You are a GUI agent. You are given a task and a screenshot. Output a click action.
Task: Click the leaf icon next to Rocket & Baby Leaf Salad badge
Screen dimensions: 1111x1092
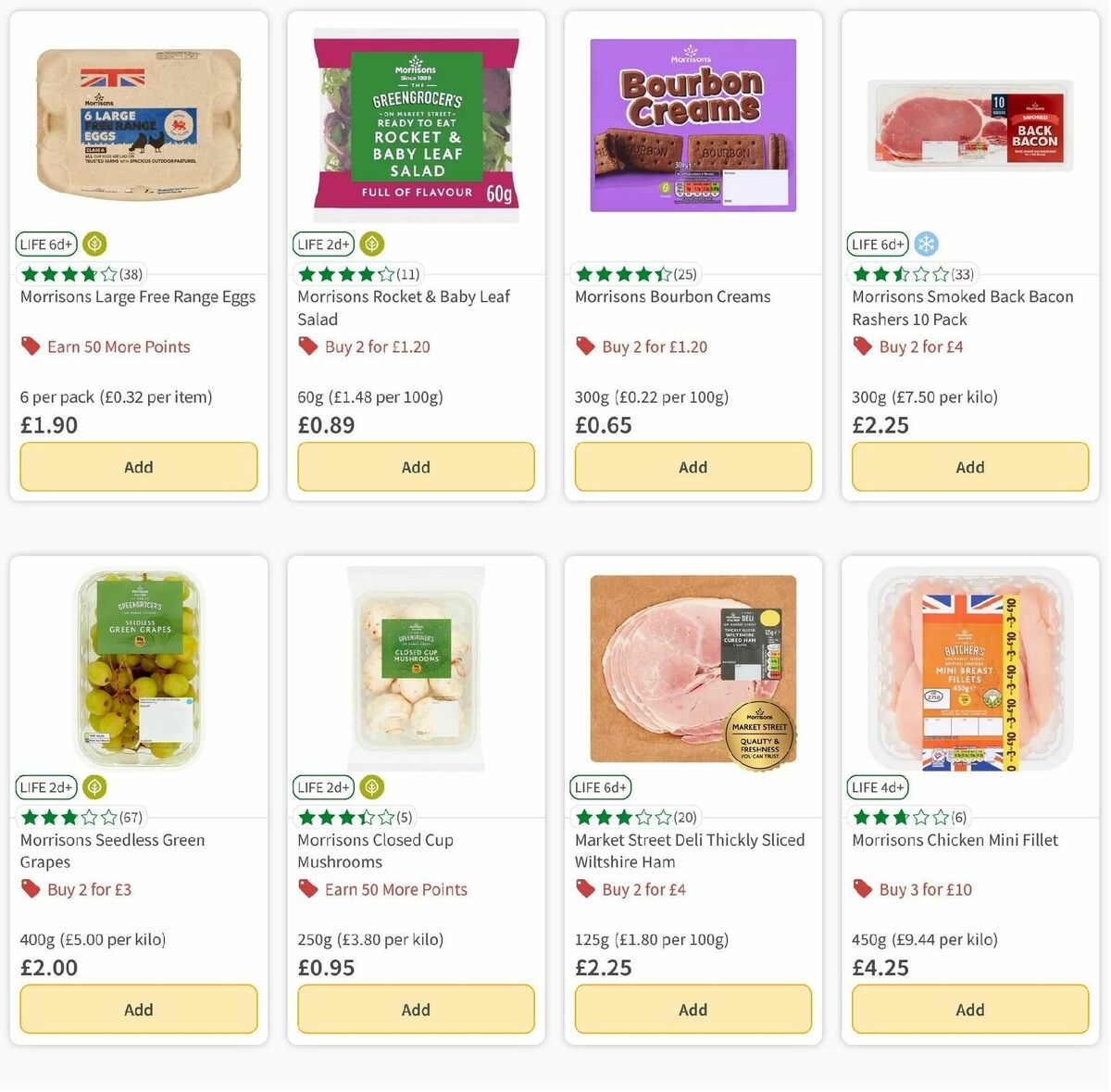[371, 244]
